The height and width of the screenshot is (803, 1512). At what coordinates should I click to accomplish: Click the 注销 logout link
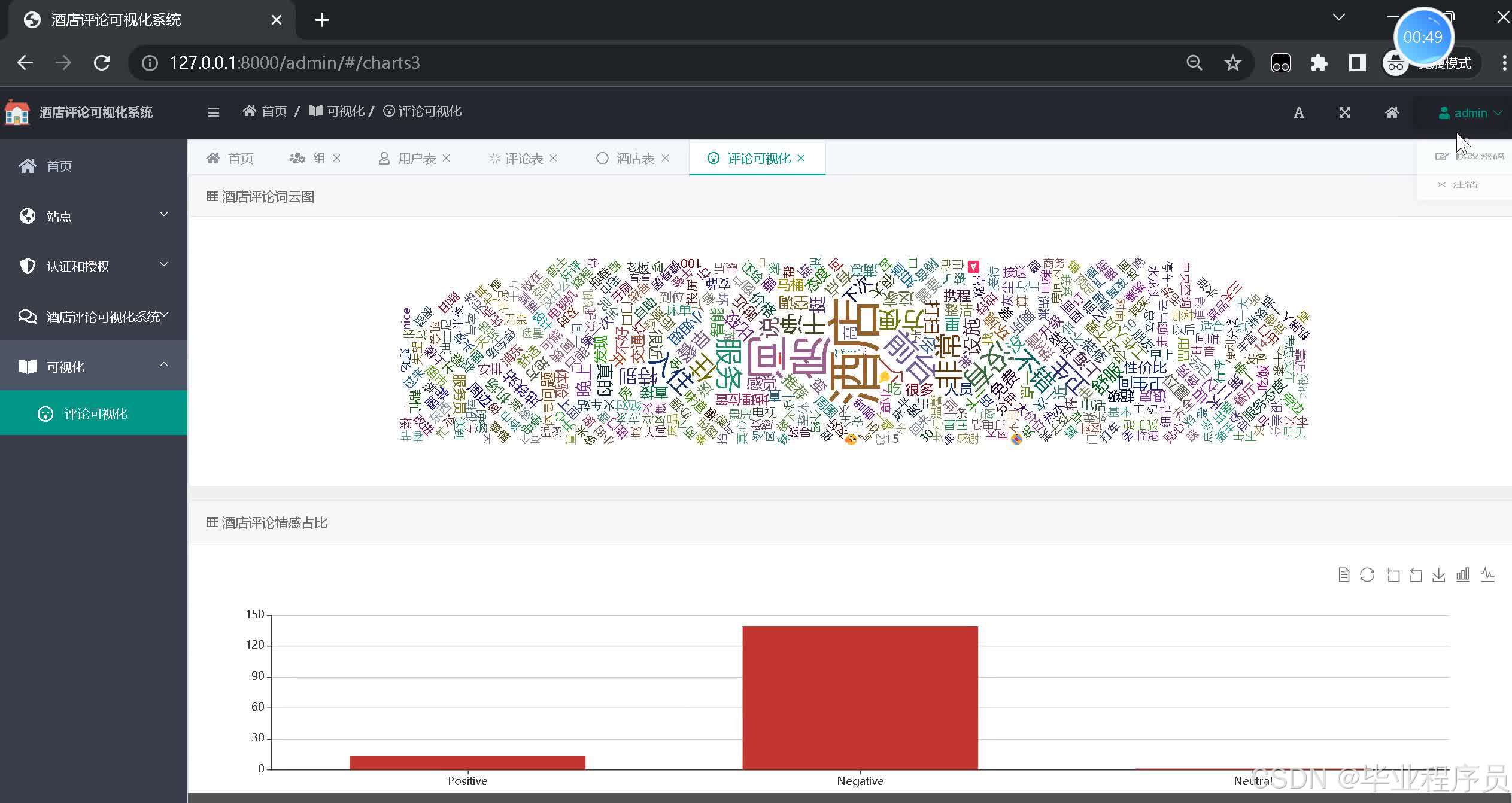(1464, 184)
